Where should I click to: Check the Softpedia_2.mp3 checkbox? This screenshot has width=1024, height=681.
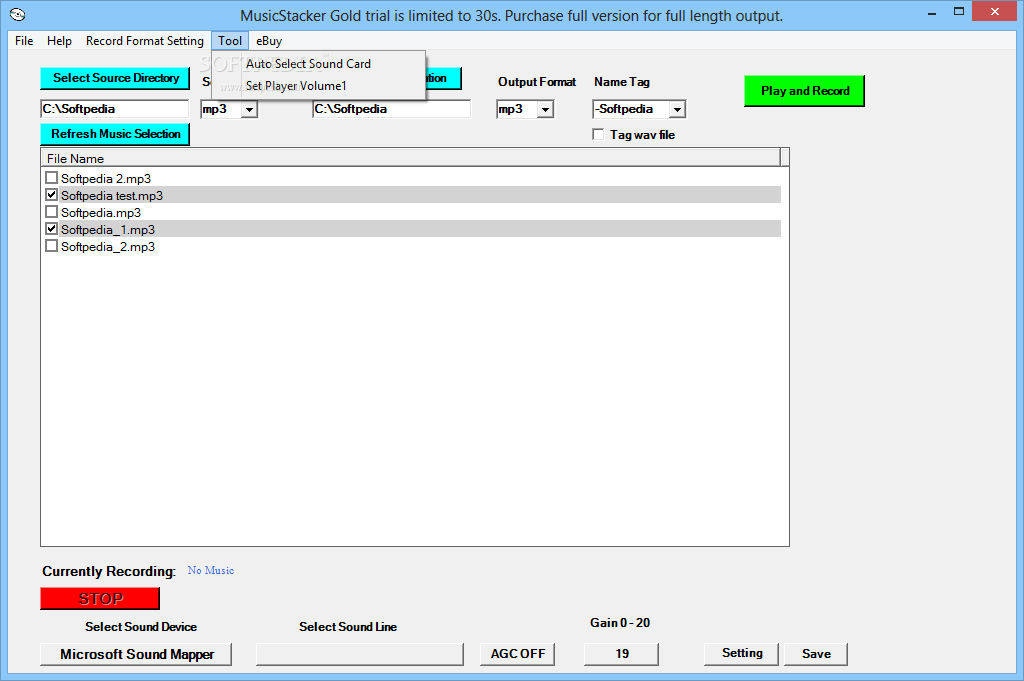52,245
